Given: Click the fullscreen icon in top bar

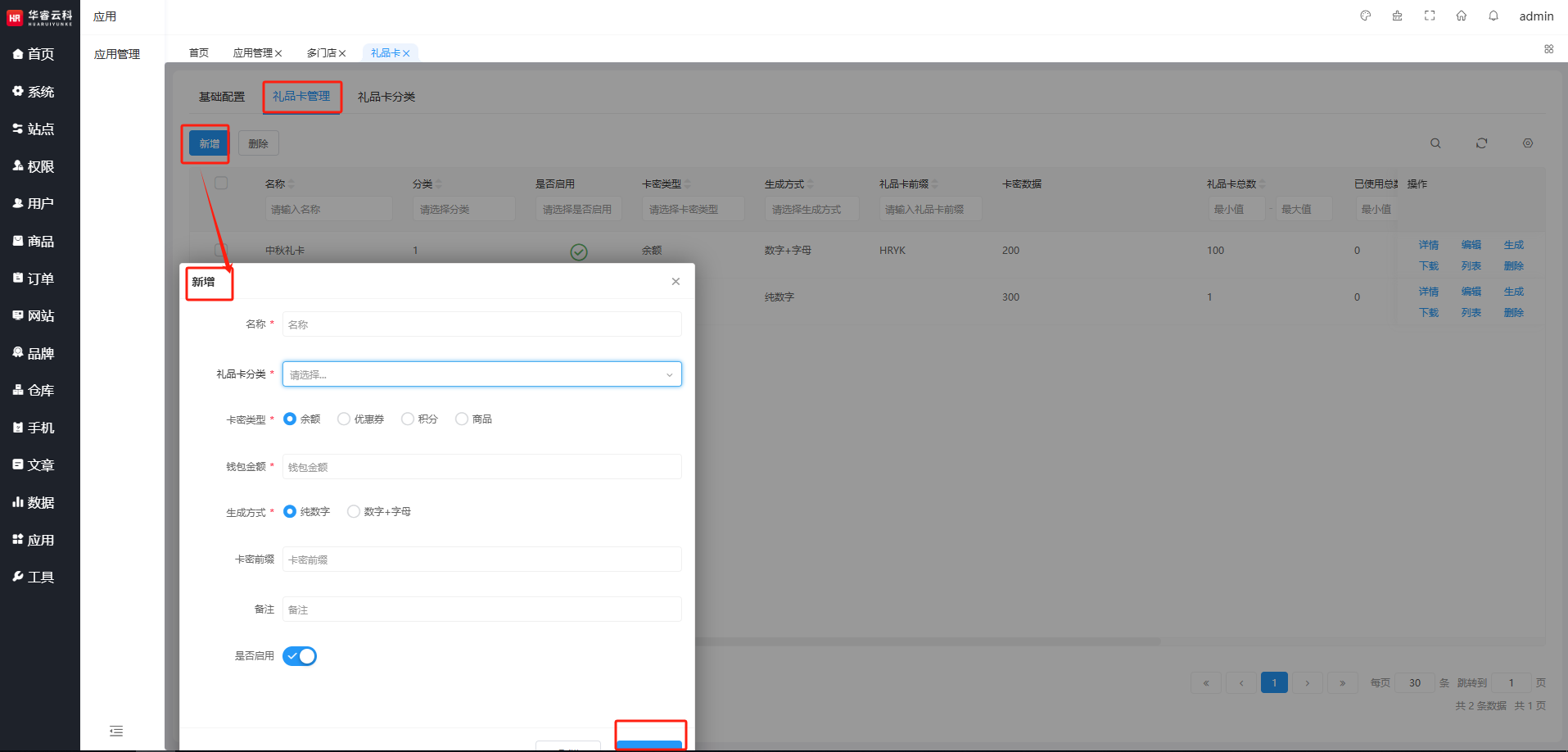Looking at the screenshot, I should (x=1430, y=16).
